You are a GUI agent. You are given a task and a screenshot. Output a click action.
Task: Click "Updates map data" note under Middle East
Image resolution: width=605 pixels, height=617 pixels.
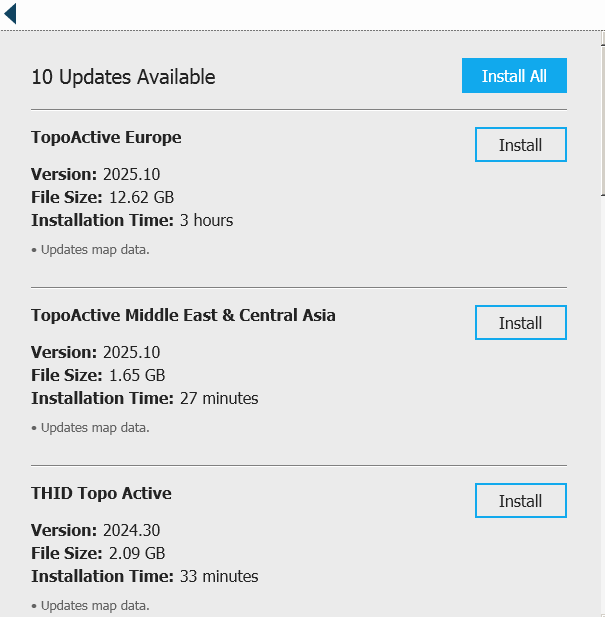point(91,427)
